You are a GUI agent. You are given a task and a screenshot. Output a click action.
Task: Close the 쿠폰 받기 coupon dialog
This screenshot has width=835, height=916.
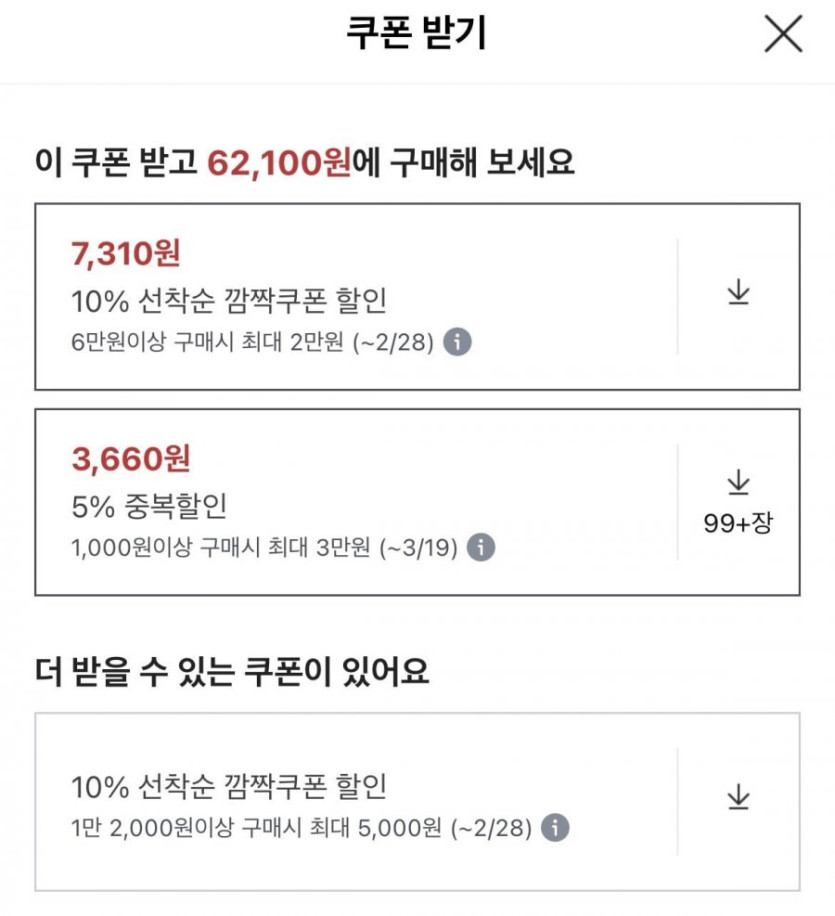coord(783,35)
